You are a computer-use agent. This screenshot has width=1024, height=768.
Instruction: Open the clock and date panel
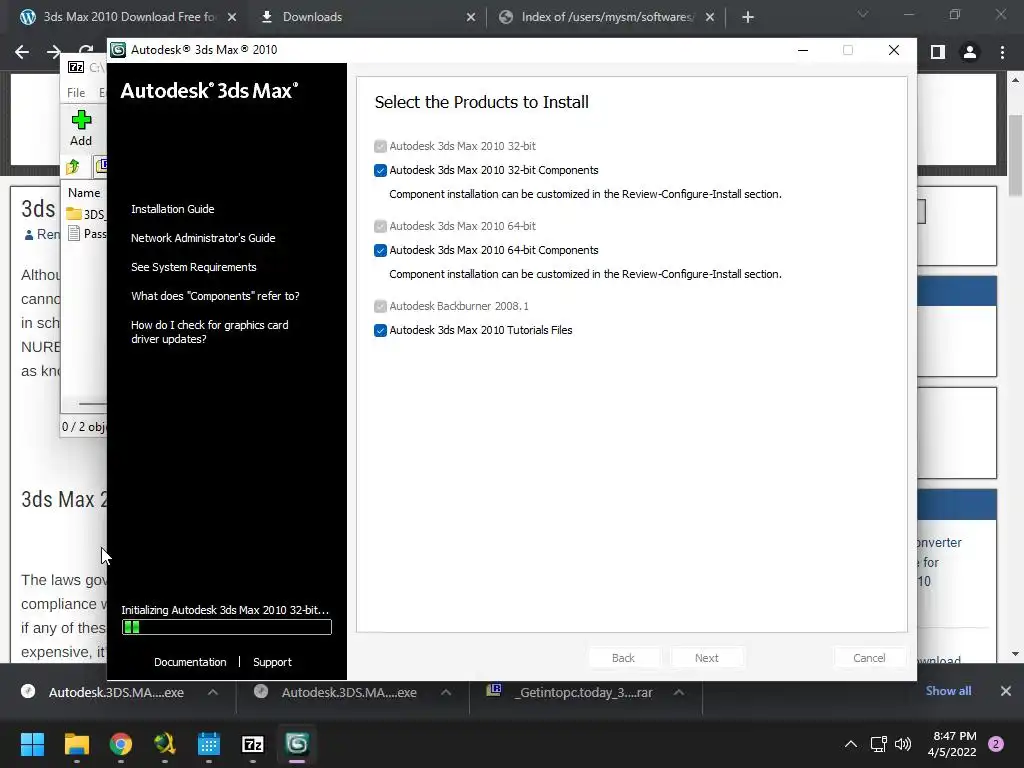coord(952,744)
